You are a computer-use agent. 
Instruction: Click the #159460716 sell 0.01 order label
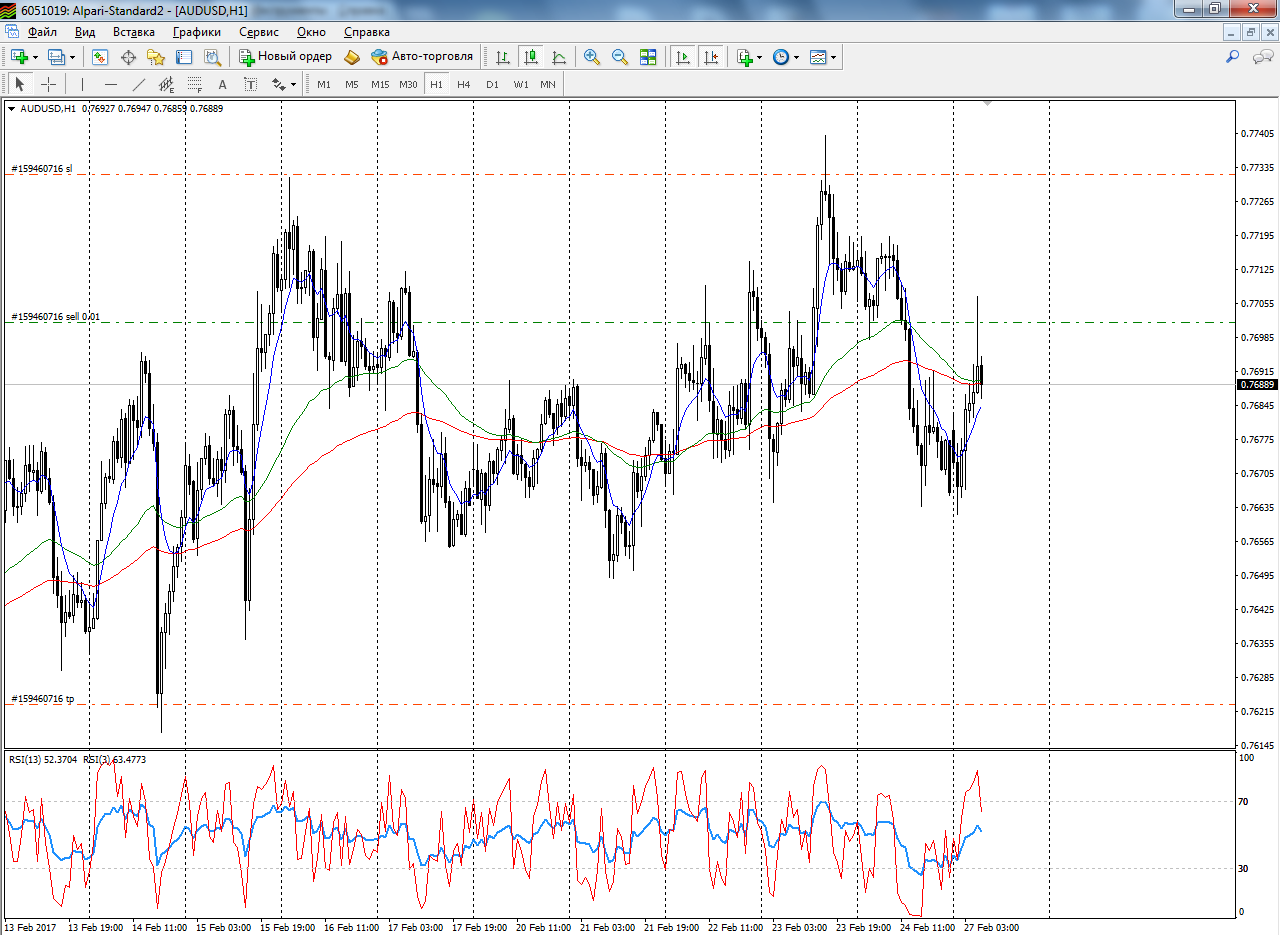click(x=56, y=316)
